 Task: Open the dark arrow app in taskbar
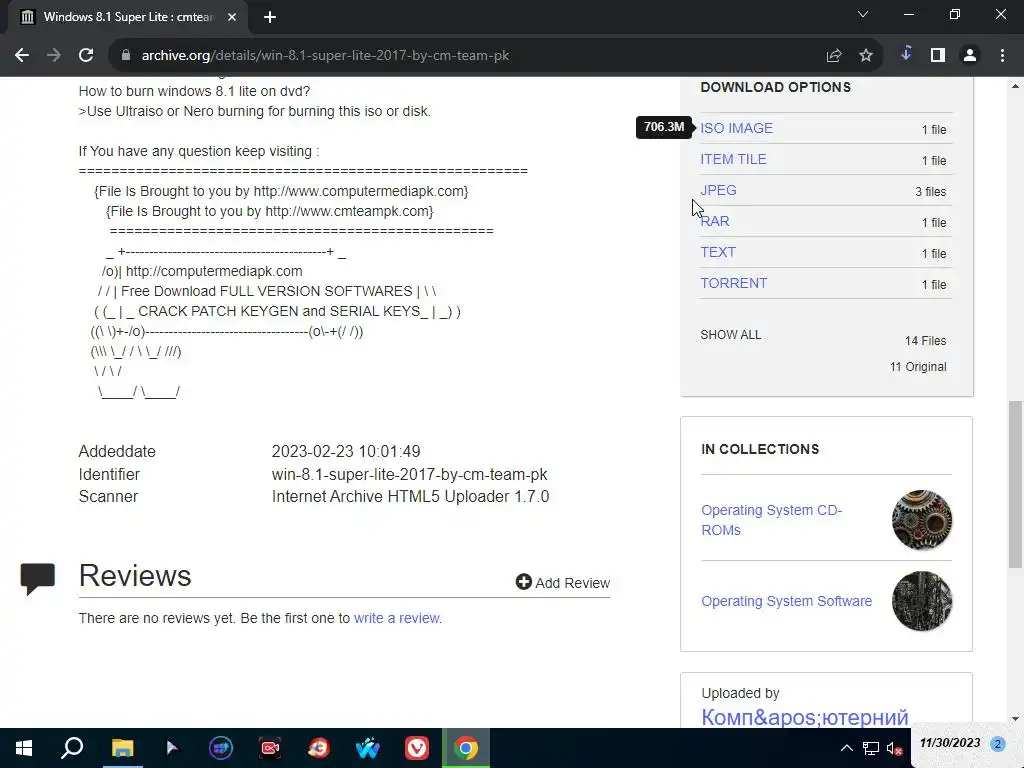(172, 748)
